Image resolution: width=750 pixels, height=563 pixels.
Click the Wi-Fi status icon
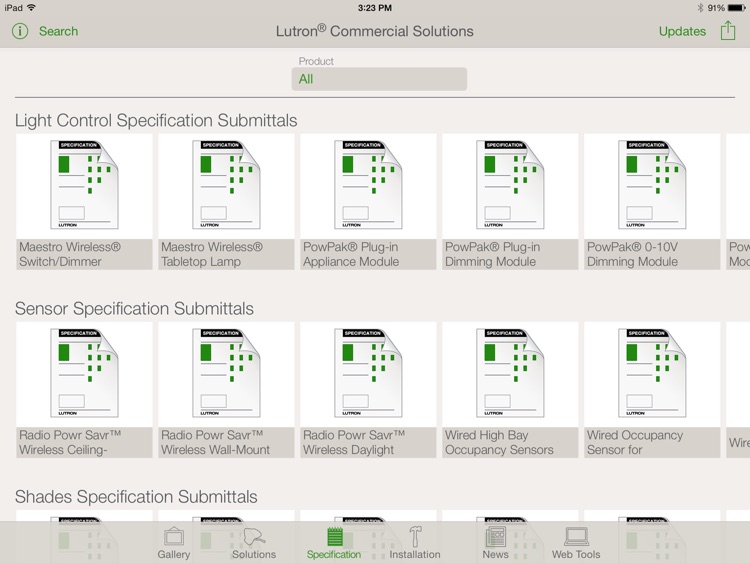click(32, 8)
